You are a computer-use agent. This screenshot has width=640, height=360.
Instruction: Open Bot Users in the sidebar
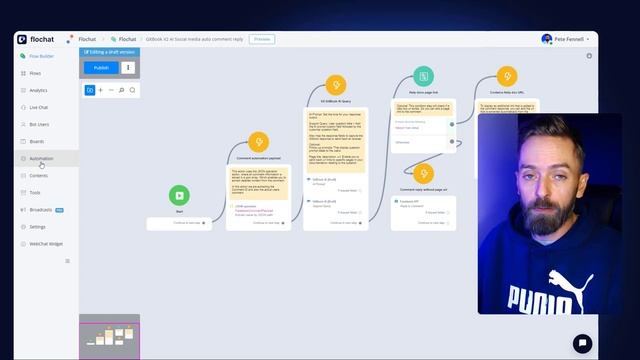[35, 124]
